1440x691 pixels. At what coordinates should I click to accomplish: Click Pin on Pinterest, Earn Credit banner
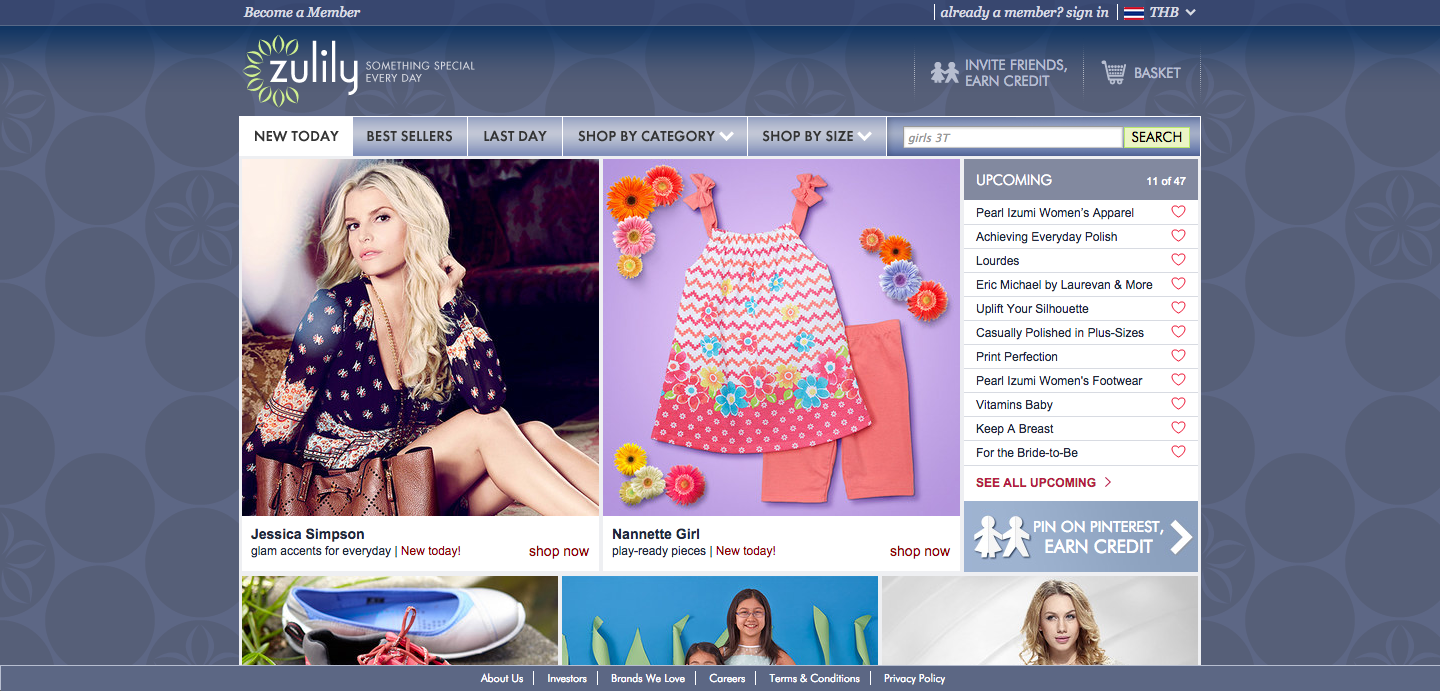point(1081,536)
